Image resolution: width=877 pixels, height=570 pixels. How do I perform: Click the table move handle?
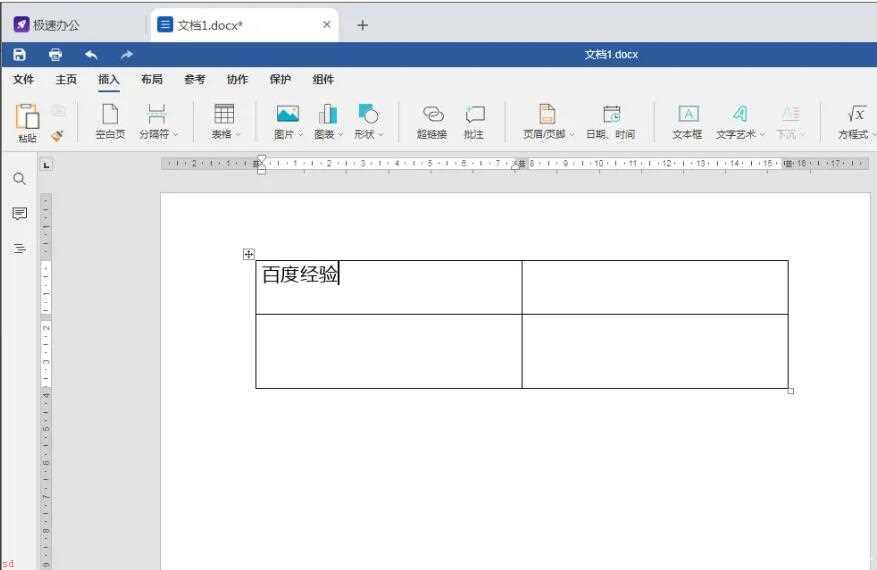249,255
